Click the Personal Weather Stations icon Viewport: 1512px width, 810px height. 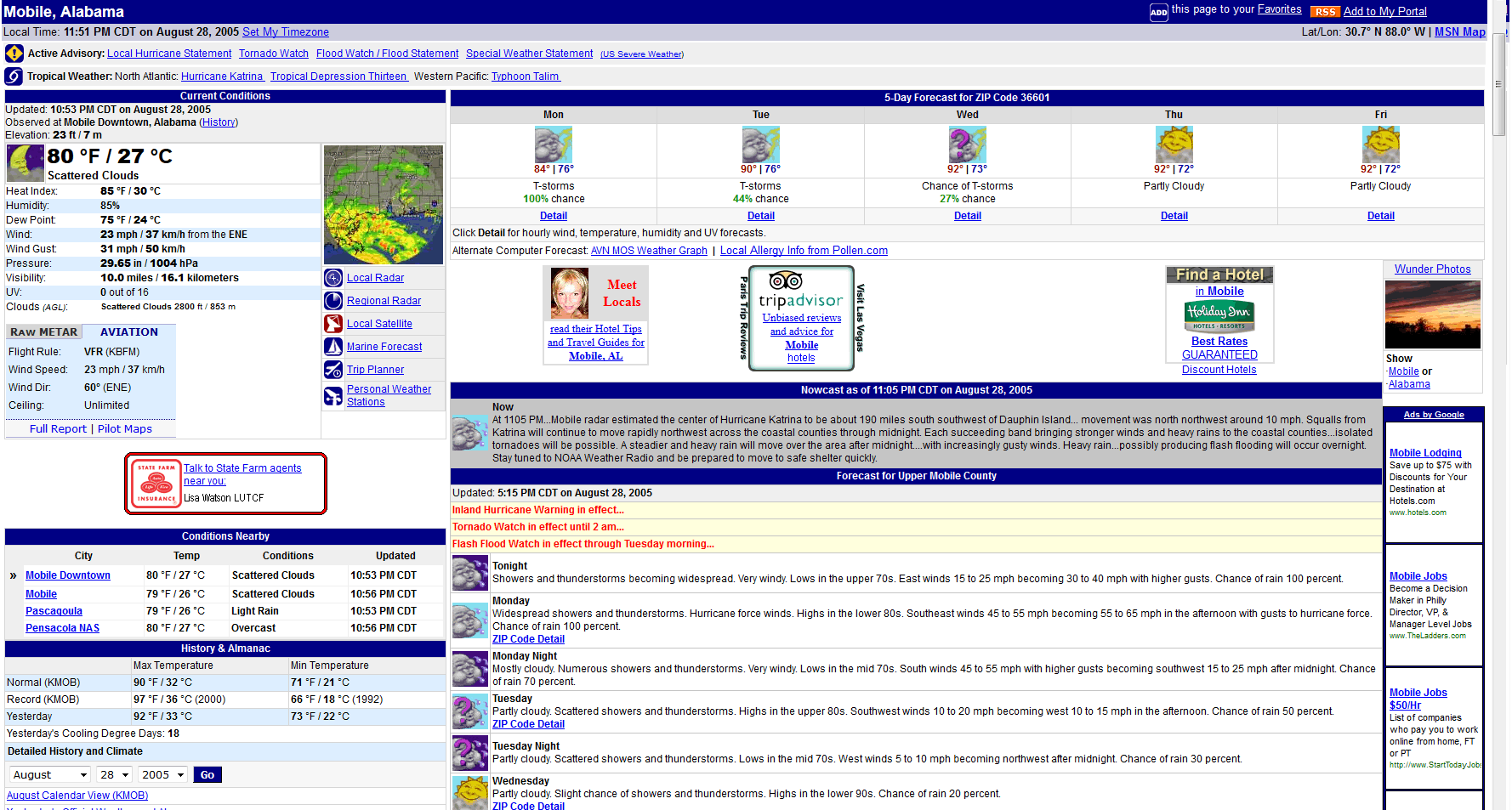333,396
